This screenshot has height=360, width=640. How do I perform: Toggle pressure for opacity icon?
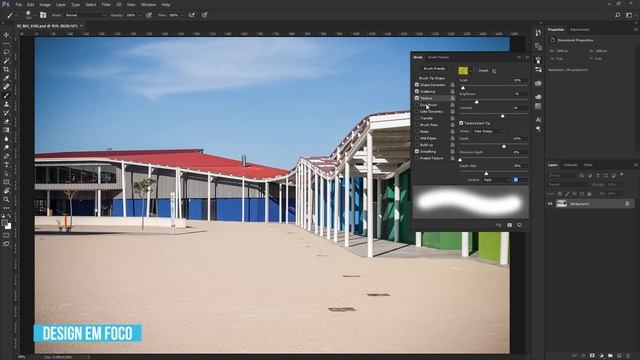(x=149, y=15)
